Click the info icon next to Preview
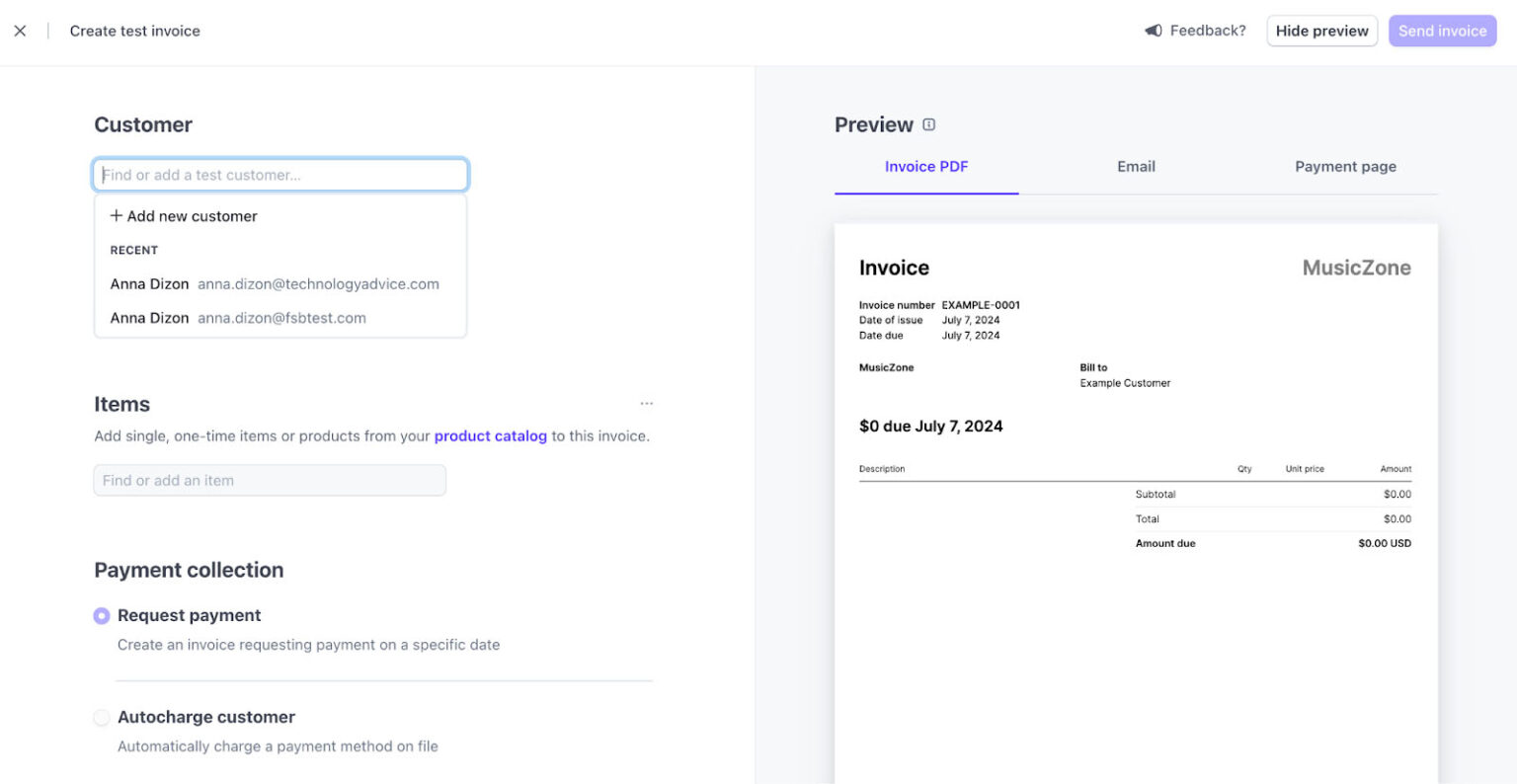The image size is (1517, 784). point(927,123)
